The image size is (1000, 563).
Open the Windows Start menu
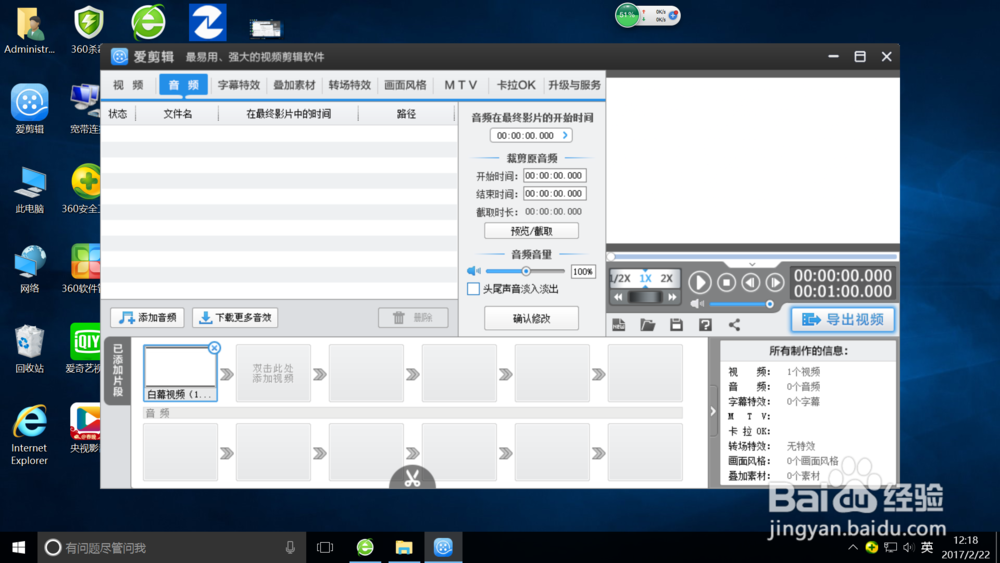(18, 548)
